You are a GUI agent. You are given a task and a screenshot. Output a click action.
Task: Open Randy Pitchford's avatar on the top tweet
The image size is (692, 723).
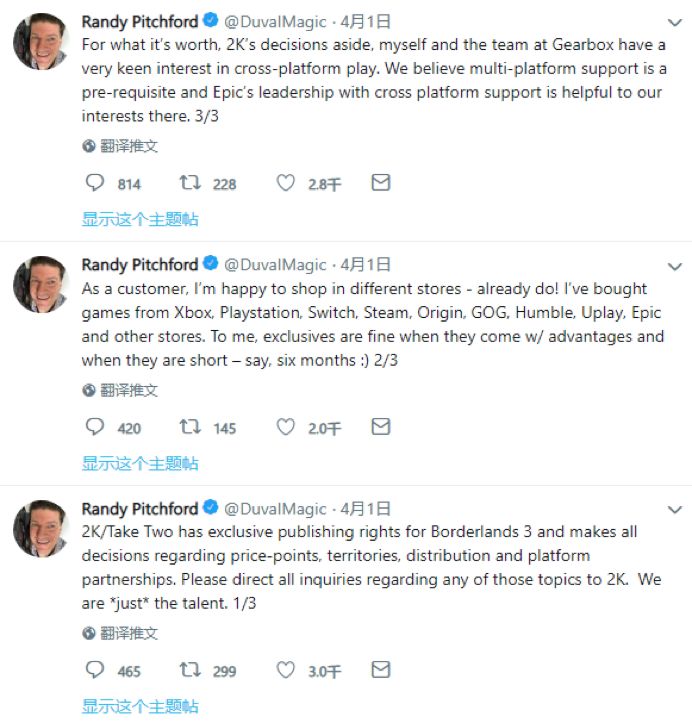point(41,41)
